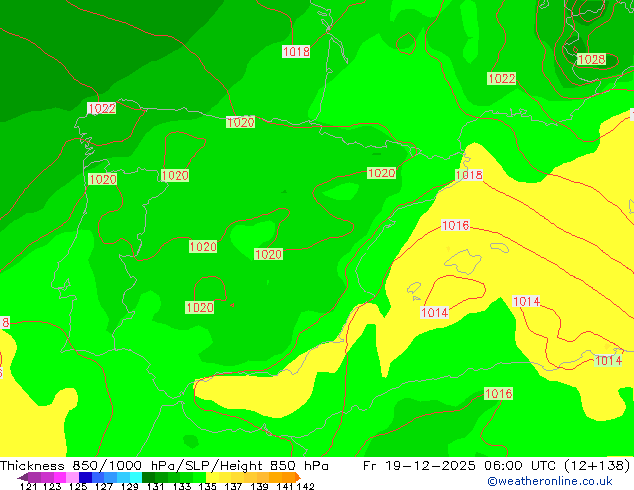Click the map title 'Thickness 850/1000 hPa/SLP/Height 850 hPa'

click(x=164, y=465)
